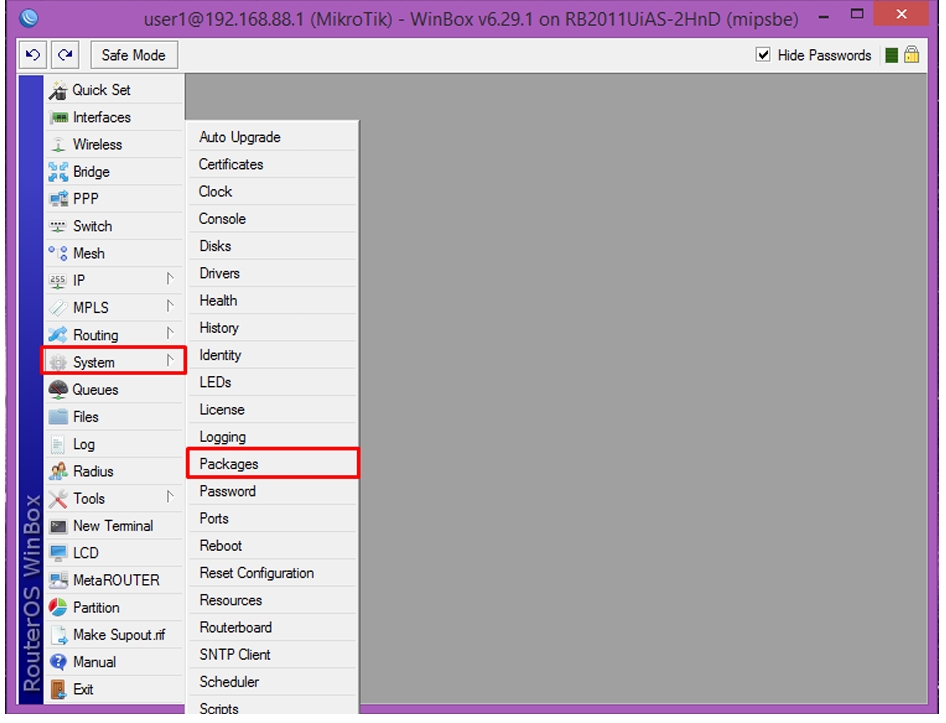Expand the IP submenu arrow
946x723 pixels.
pyautogui.click(x=170, y=279)
